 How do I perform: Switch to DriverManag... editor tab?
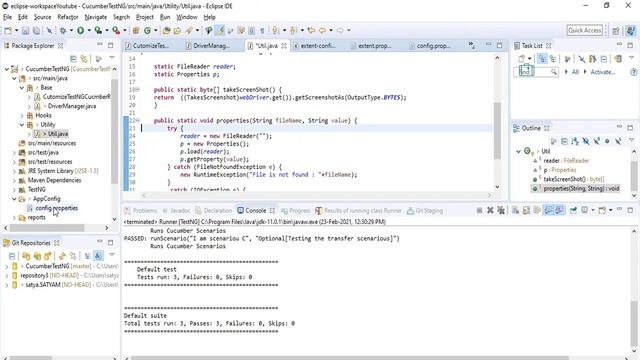click(x=211, y=46)
